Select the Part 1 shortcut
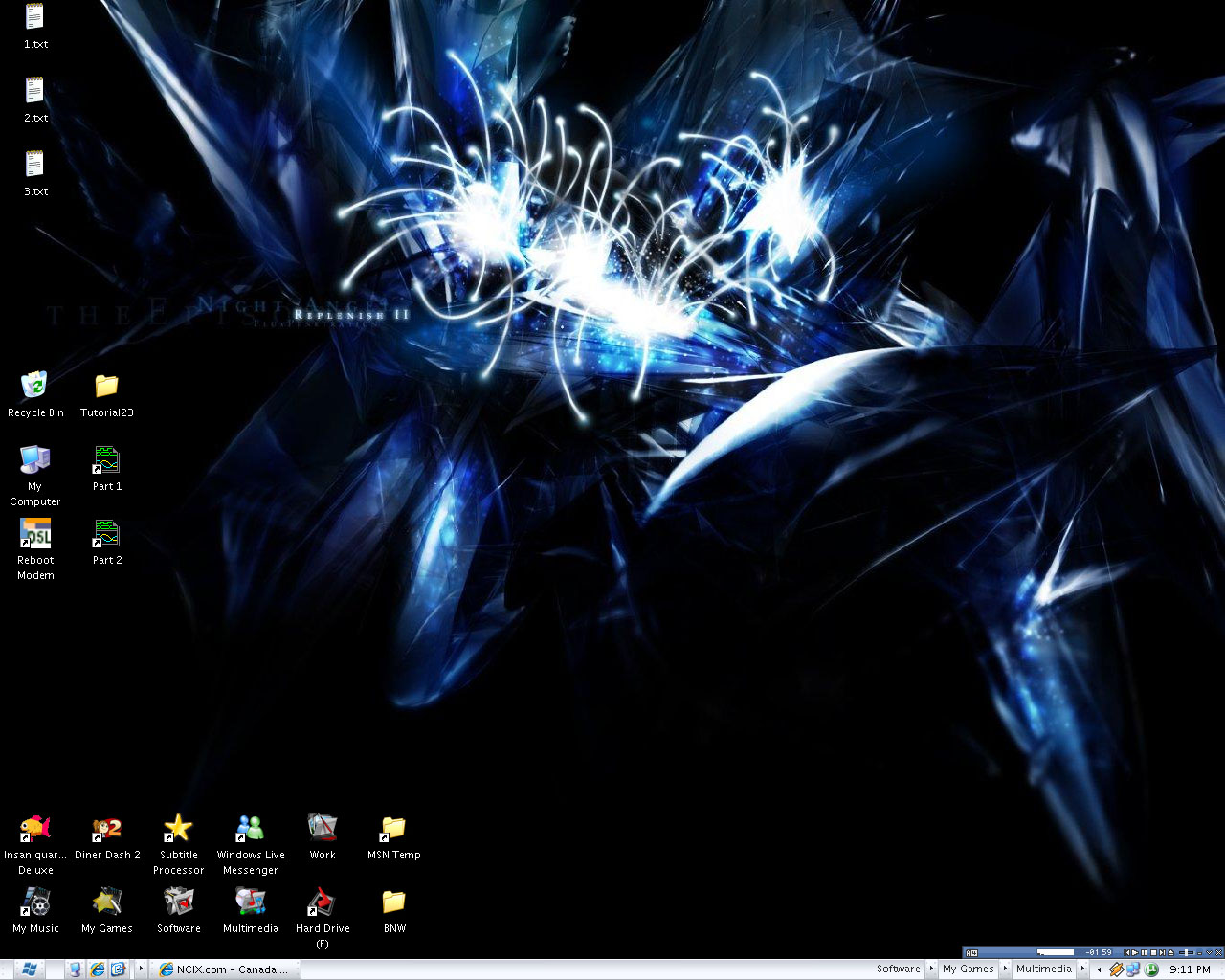 click(106, 468)
